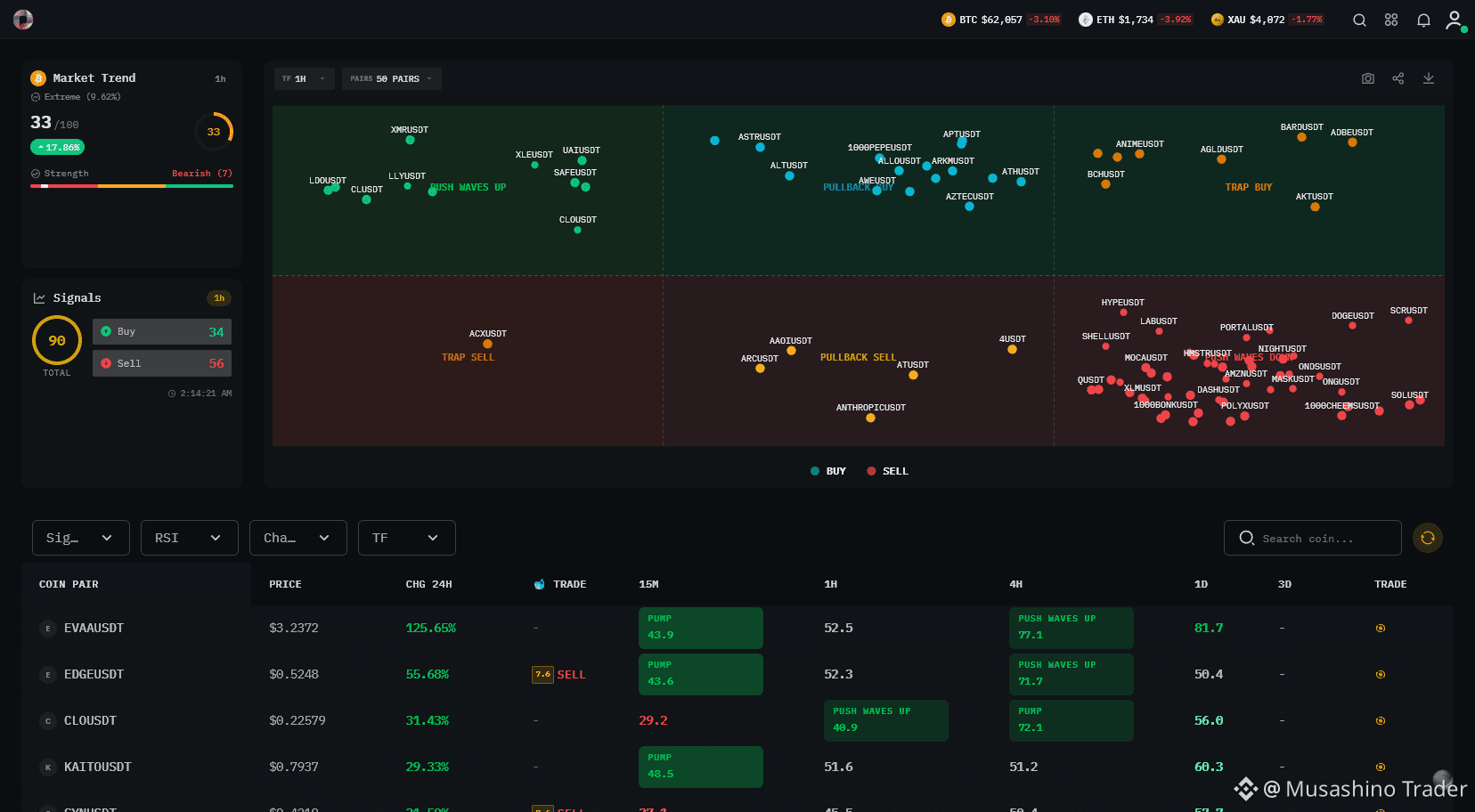
Task: Open the RSI filter dropdown
Action: click(x=190, y=538)
